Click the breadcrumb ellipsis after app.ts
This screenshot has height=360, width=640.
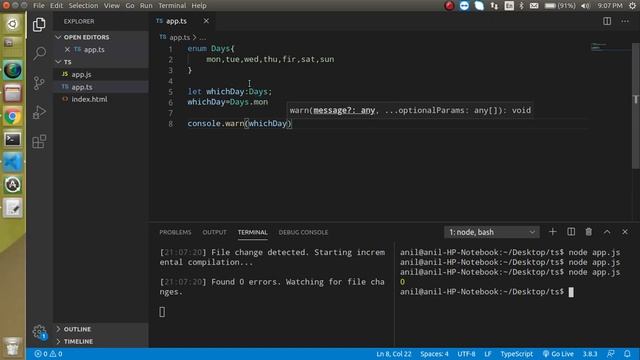click(x=203, y=38)
